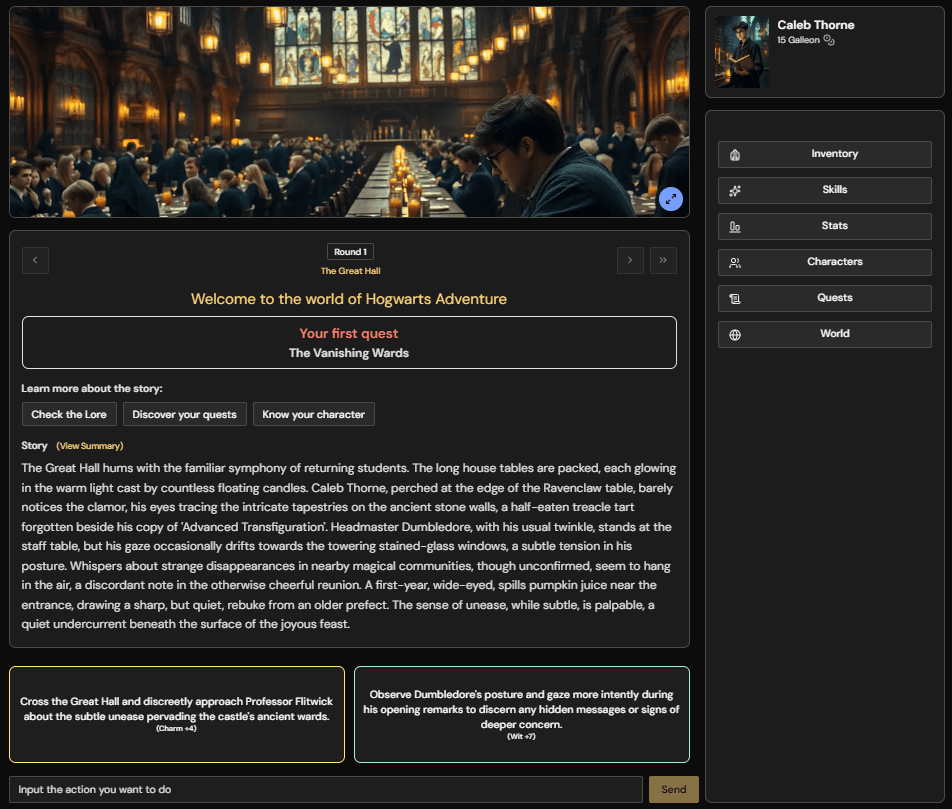Screen dimensions: 952x809
Task: Choose the Flitwick approach option (Charm +4)
Action: pyautogui.click(x=177, y=714)
